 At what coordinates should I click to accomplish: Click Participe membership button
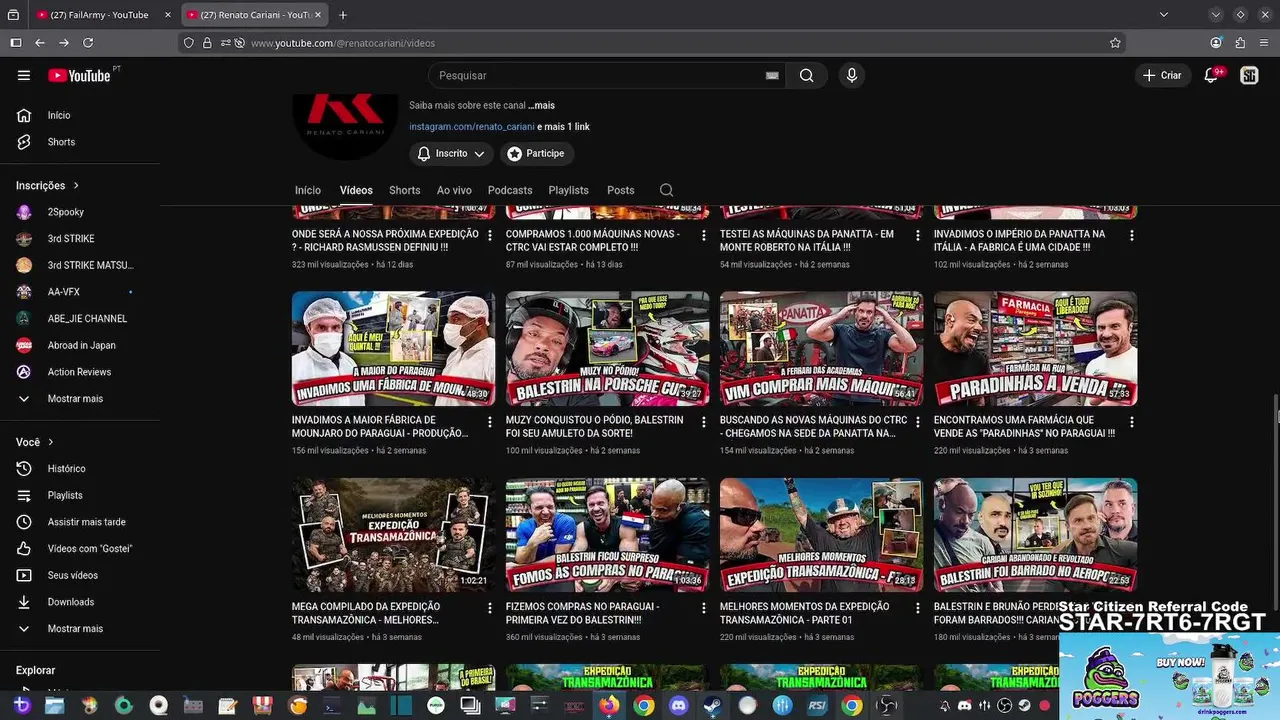(x=536, y=154)
